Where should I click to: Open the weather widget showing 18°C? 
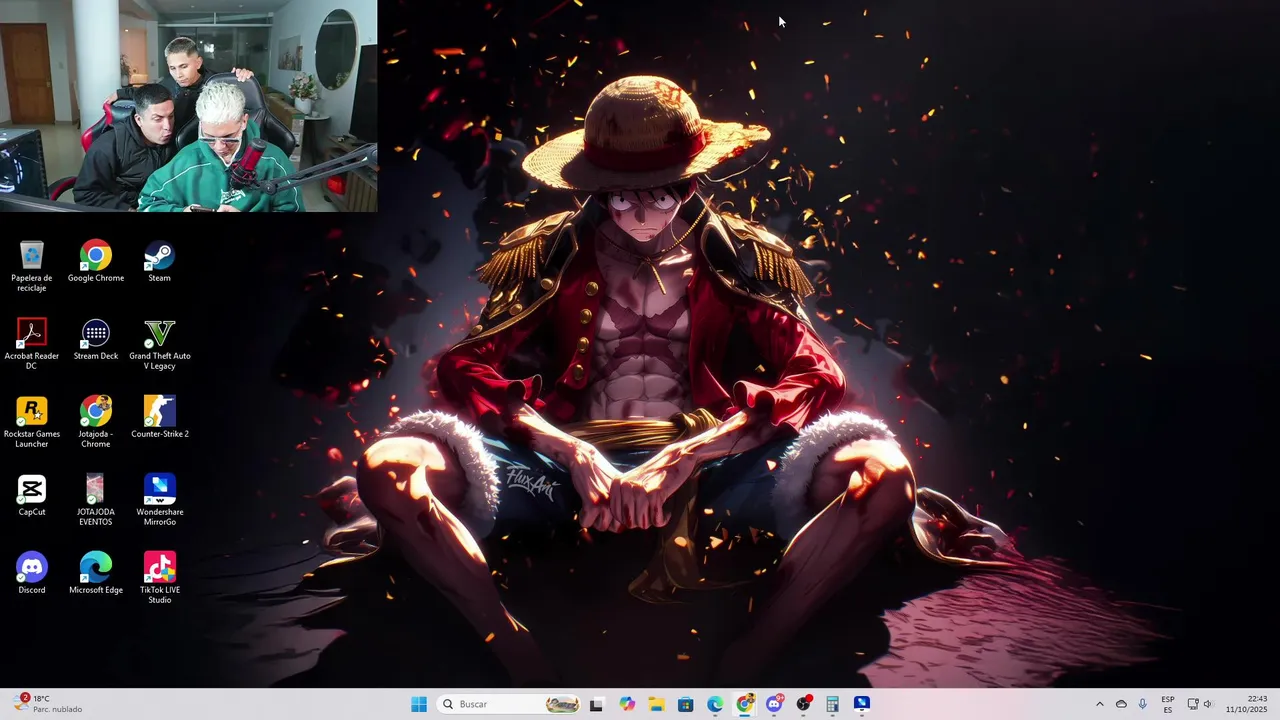48,704
